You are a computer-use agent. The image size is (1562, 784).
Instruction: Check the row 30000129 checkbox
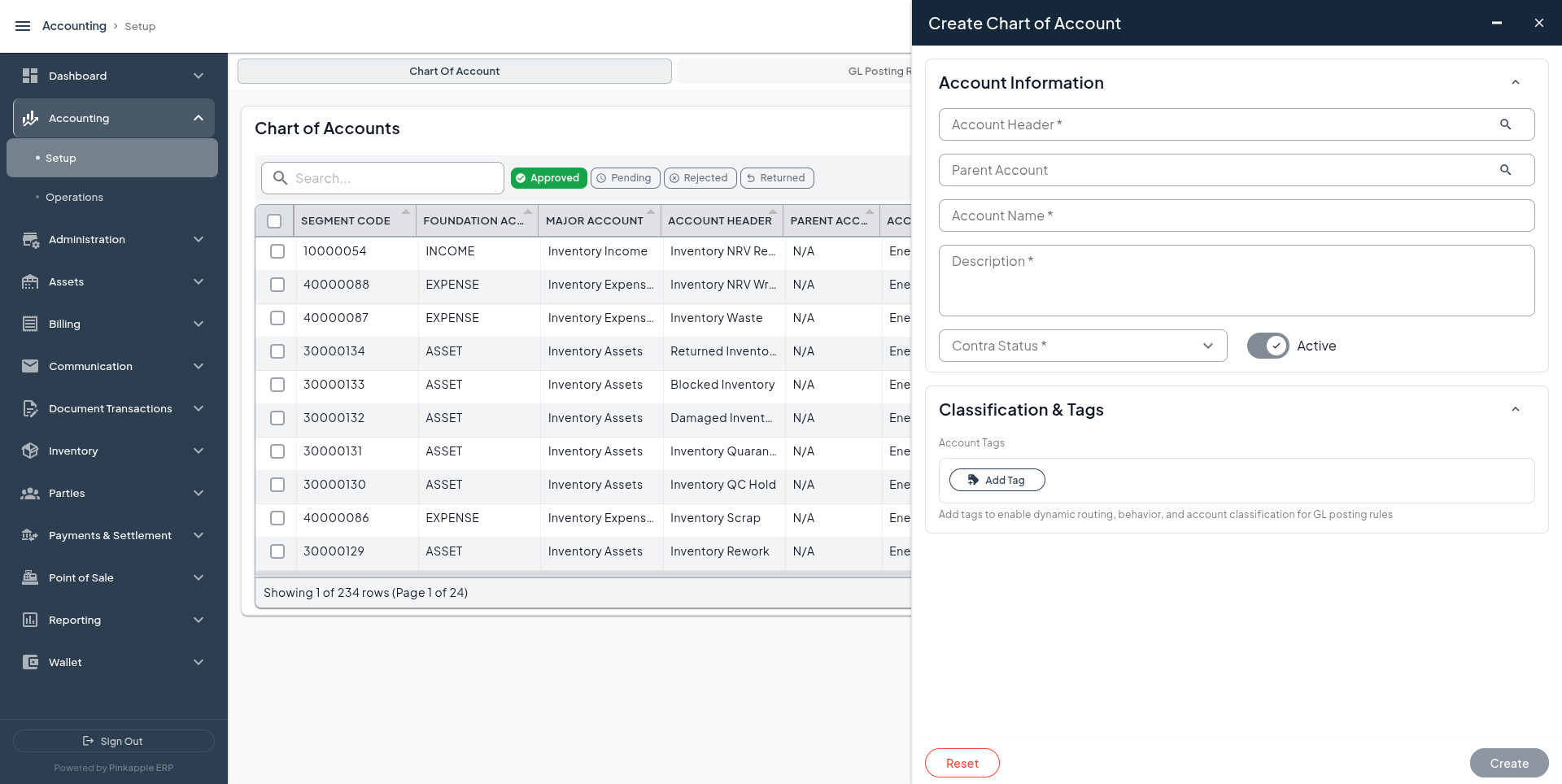[277, 551]
